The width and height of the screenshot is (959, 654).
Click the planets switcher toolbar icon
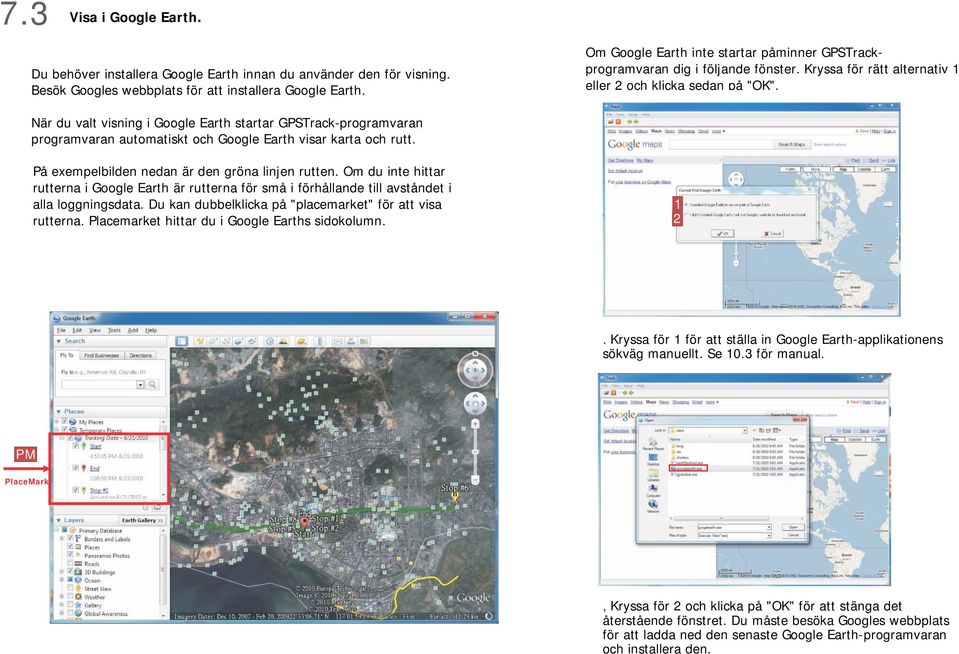pos(302,341)
